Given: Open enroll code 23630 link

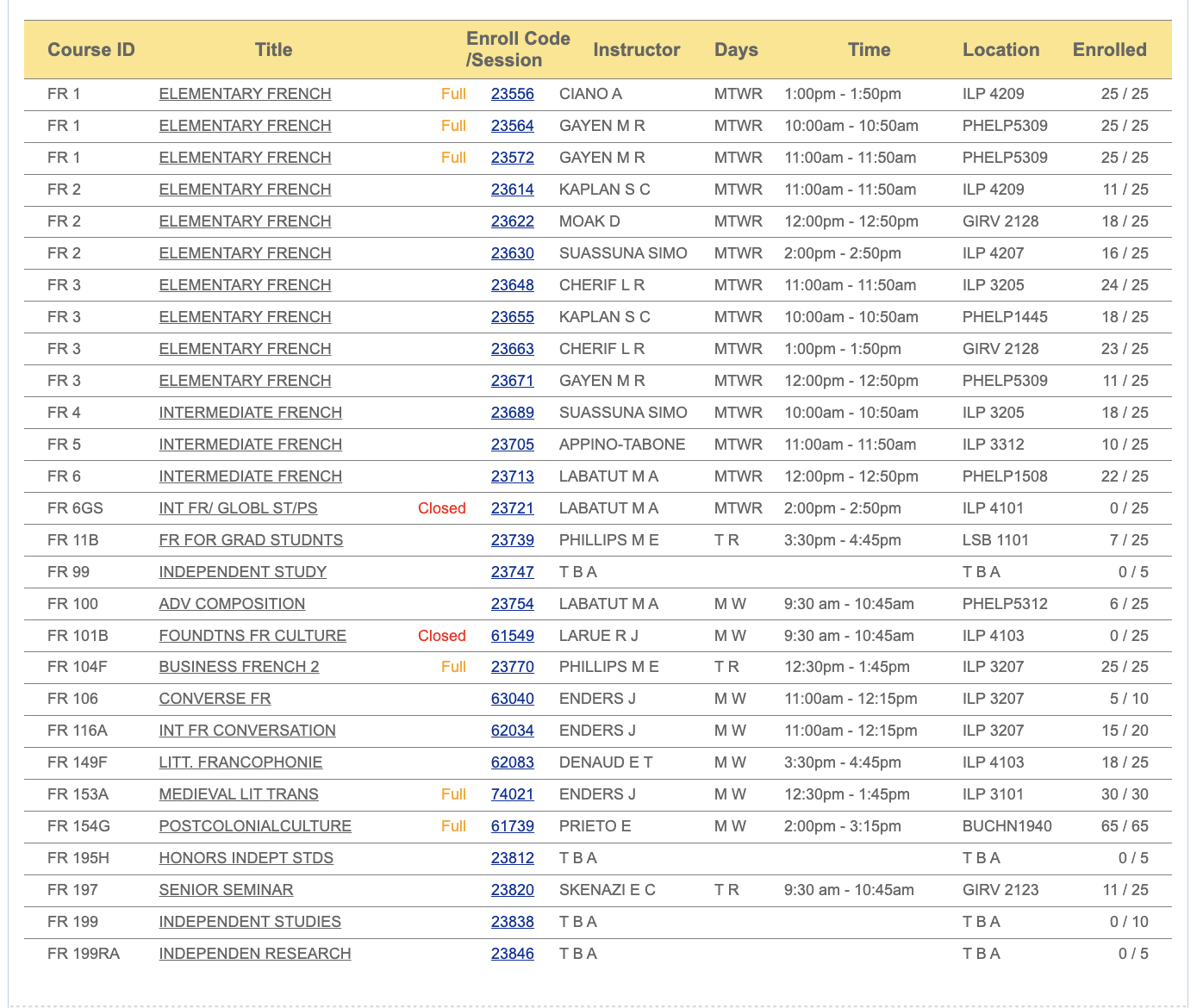Looking at the screenshot, I should tap(512, 253).
